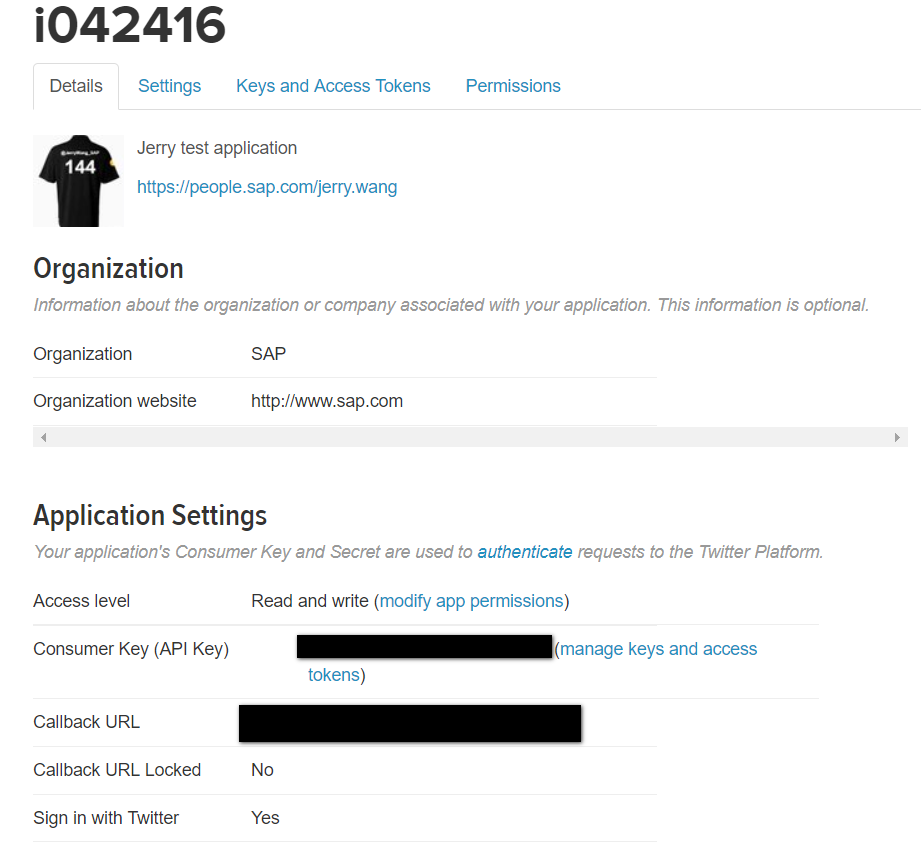Viewport: 921px width, 842px height.
Task: Select the Read and write value
Action: point(310,601)
